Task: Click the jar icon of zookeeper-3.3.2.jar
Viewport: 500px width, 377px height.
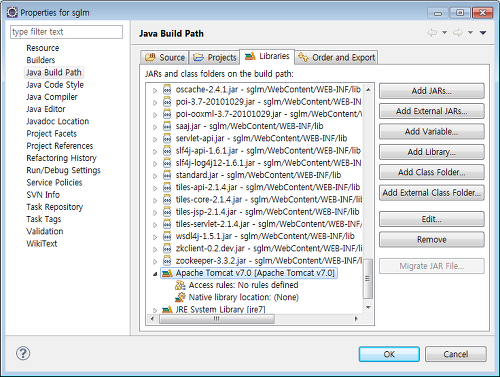Action: 167,261
